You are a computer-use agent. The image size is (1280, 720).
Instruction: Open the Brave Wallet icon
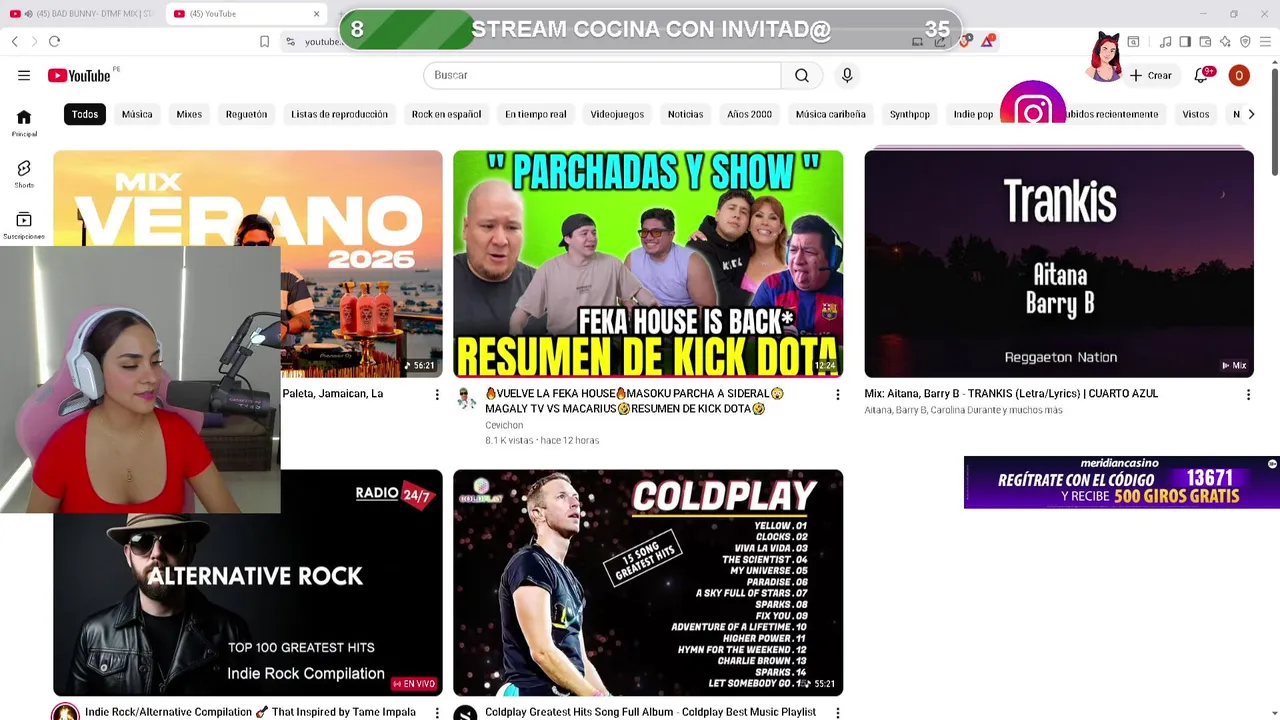click(1205, 41)
